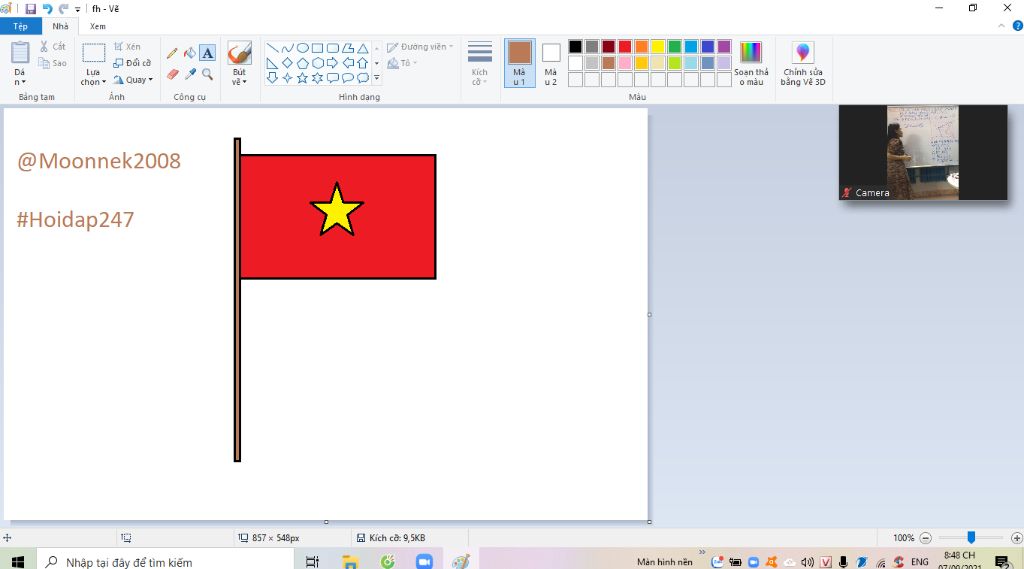Redo the last undone action
The height and width of the screenshot is (569, 1024).
63,9
